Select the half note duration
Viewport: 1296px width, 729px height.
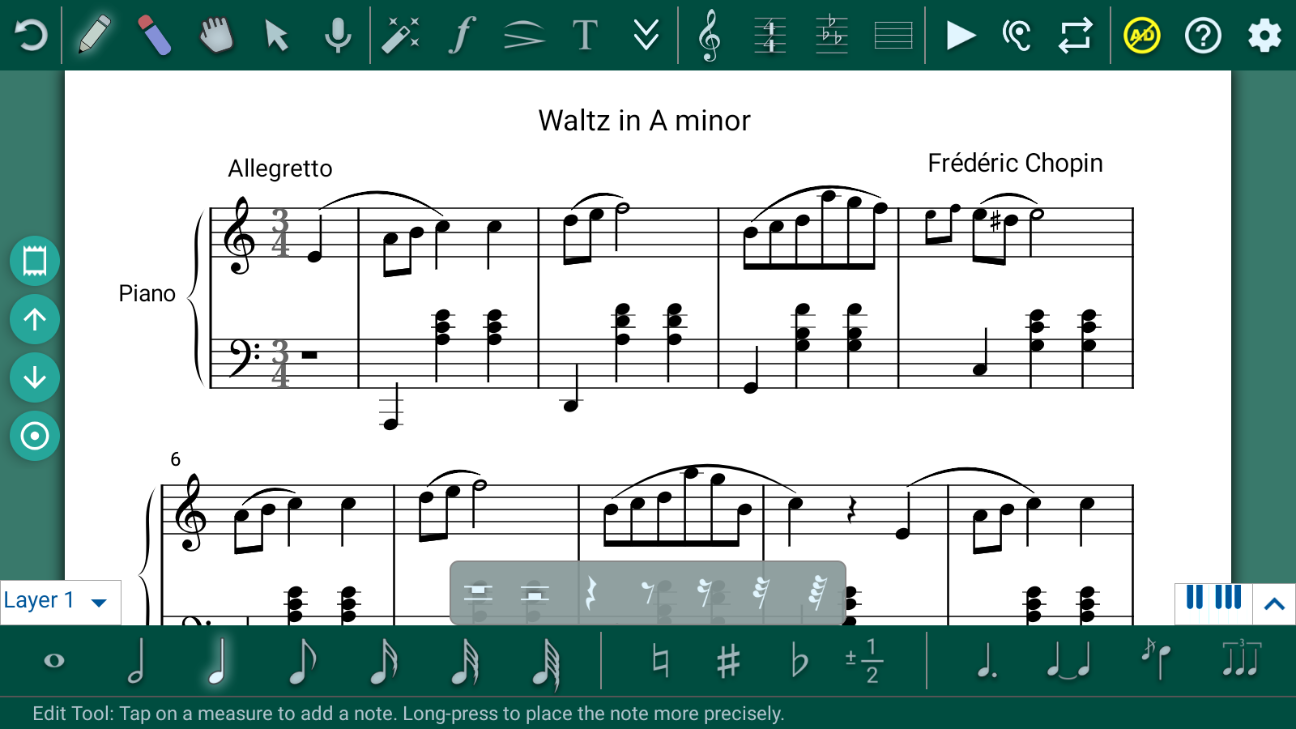point(137,661)
